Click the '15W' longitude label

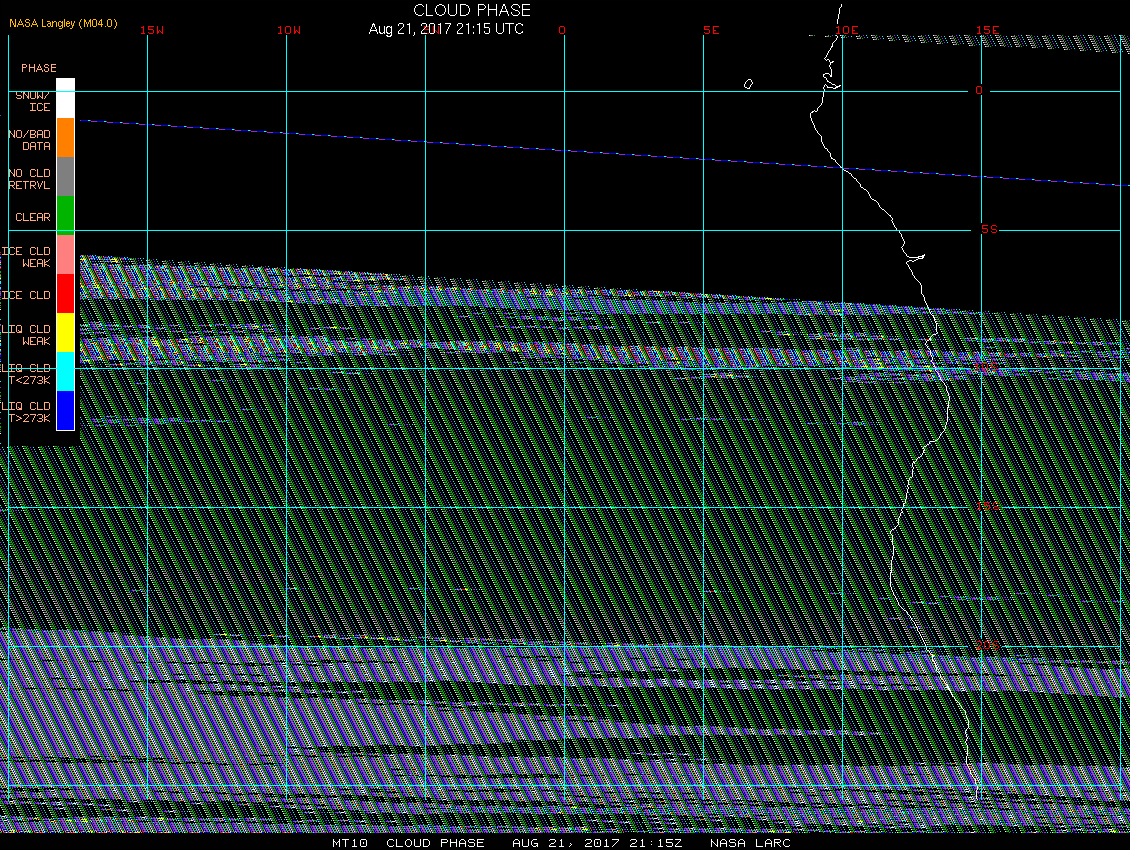pos(152,30)
